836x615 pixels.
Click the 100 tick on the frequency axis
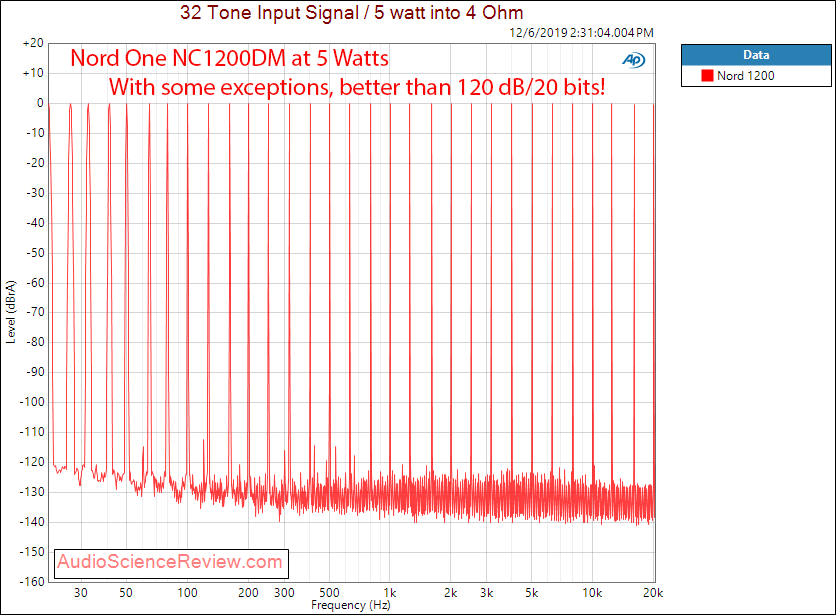coord(187,593)
